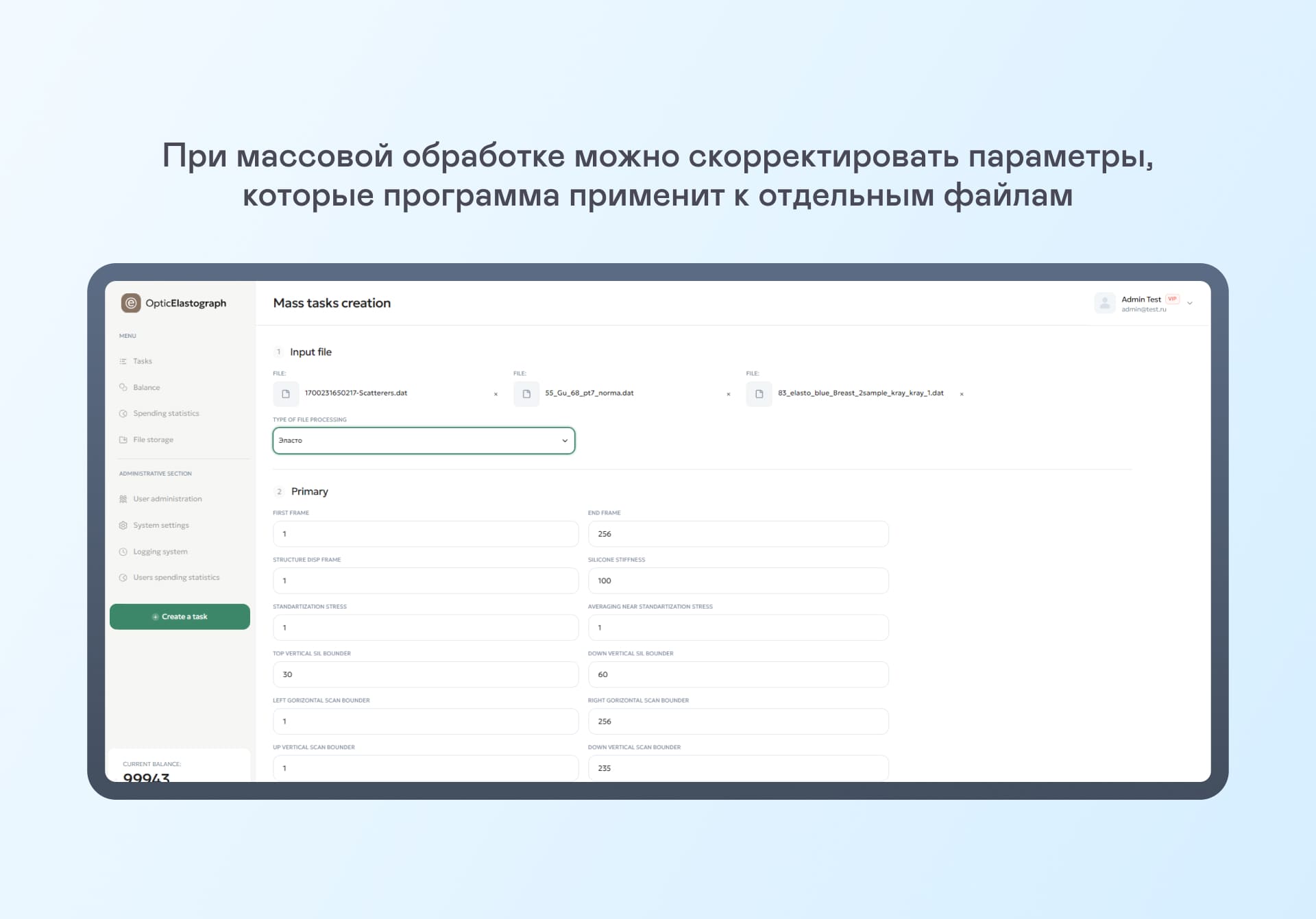Open the Users spending statistics menu item
This screenshot has height=919, width=1316.
(176, 578)
